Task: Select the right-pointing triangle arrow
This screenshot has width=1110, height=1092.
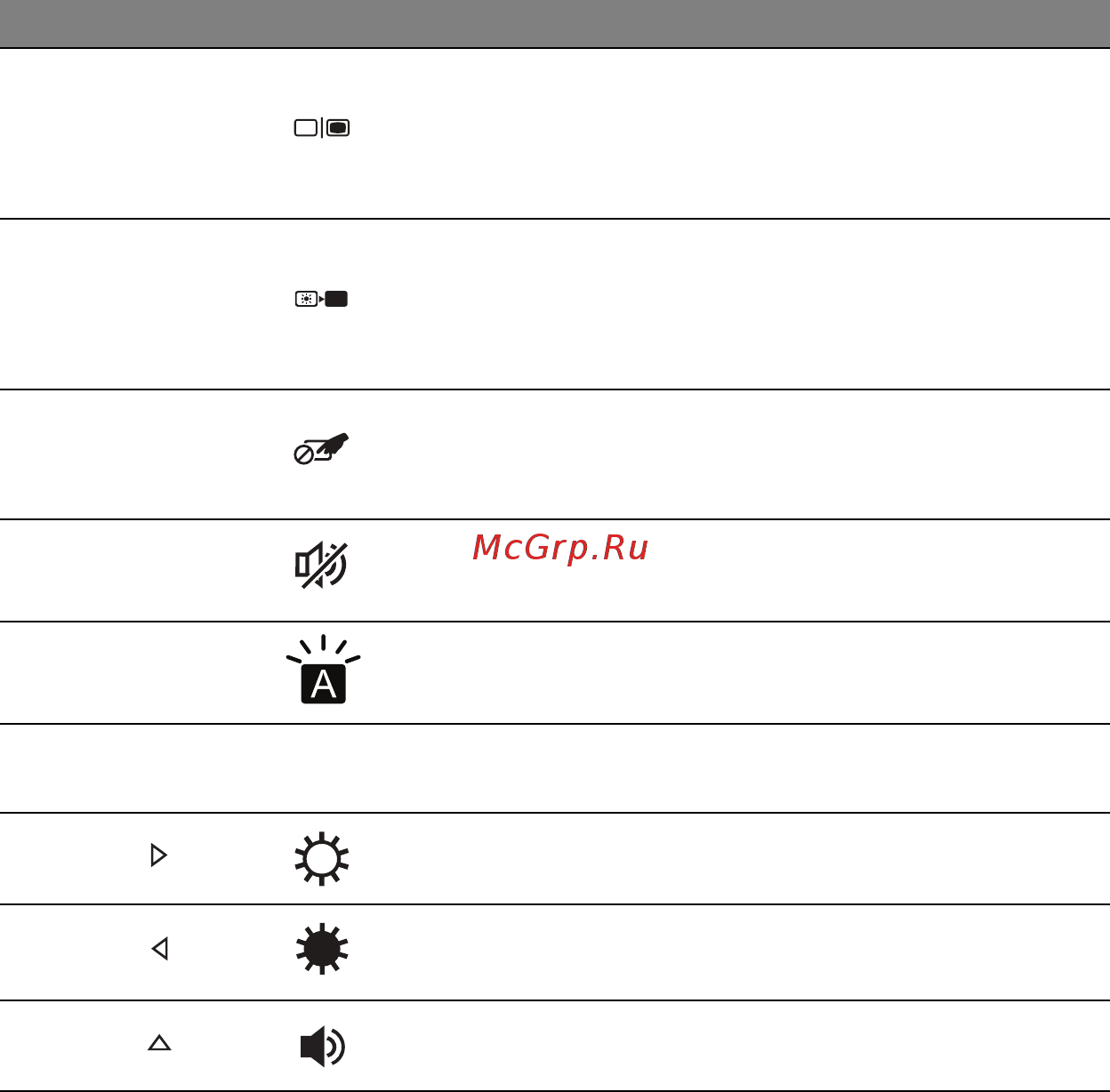Action: pos(159,855)
